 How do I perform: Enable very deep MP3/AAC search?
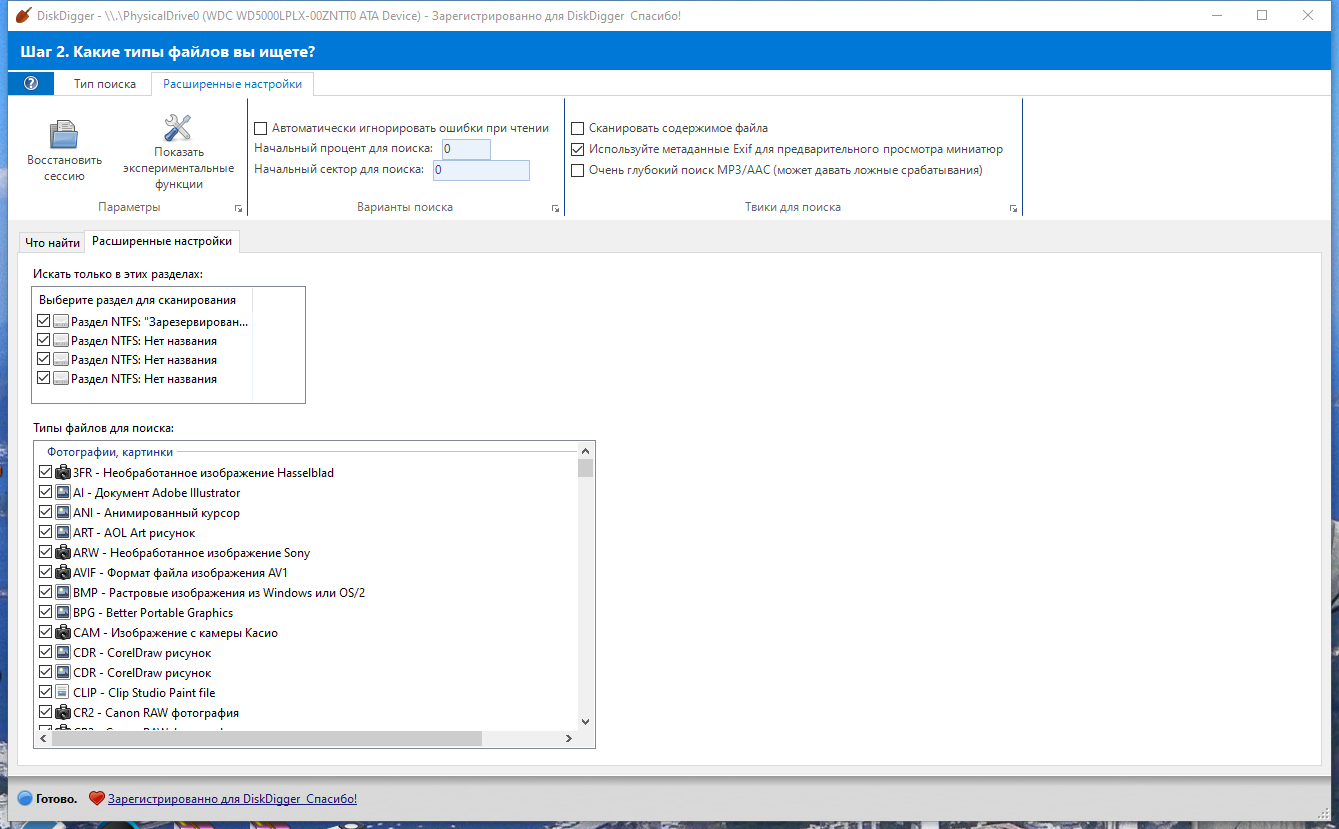[x=578, y=170]
